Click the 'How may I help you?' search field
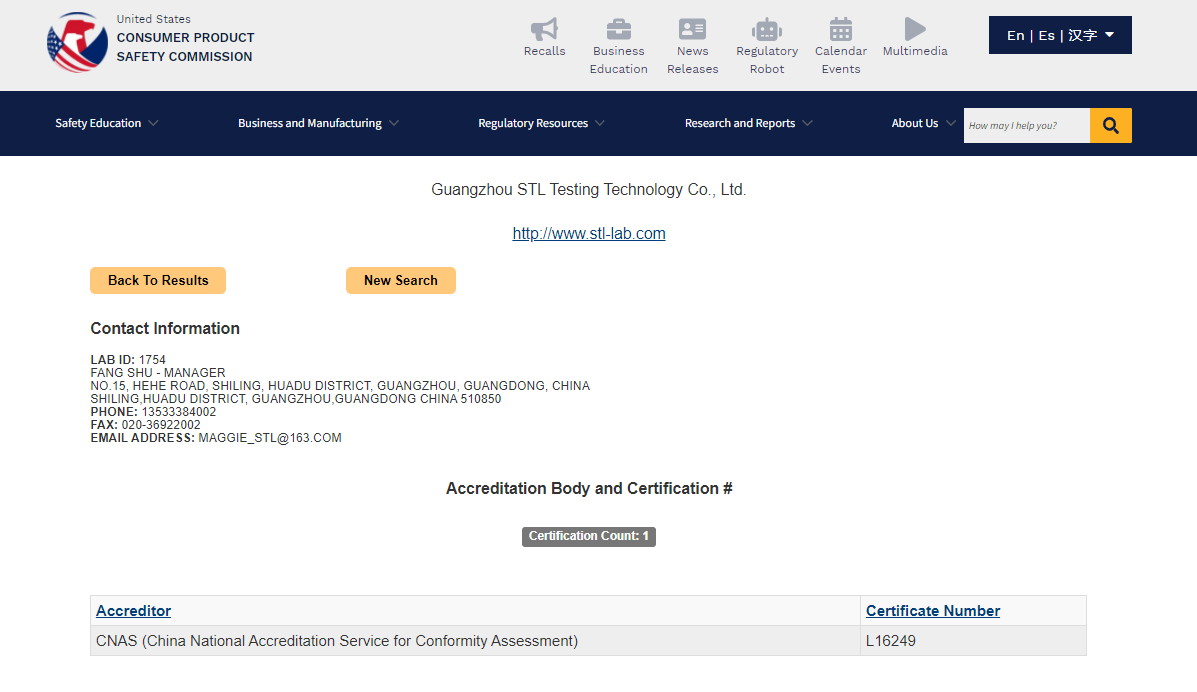1197x692 pixels. (x=1026, y=125)
